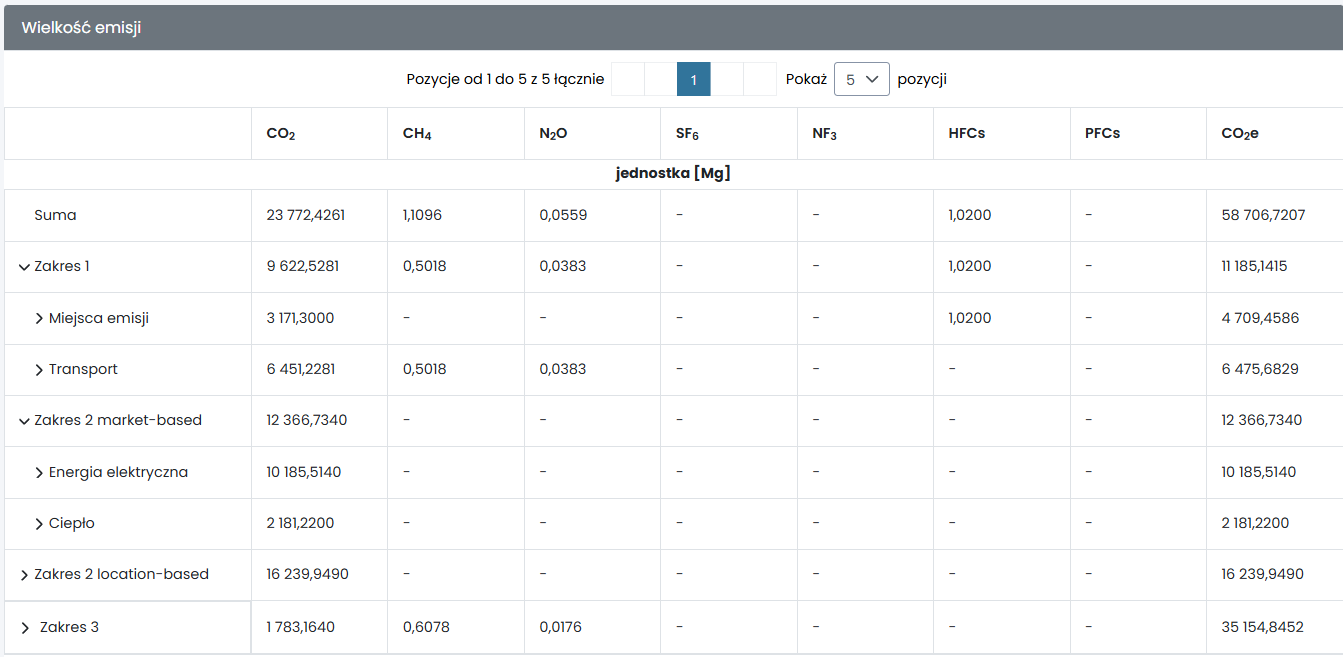Collapse the Zakres 2 market-based chevron
The image size is (1343, 657).
24,421
